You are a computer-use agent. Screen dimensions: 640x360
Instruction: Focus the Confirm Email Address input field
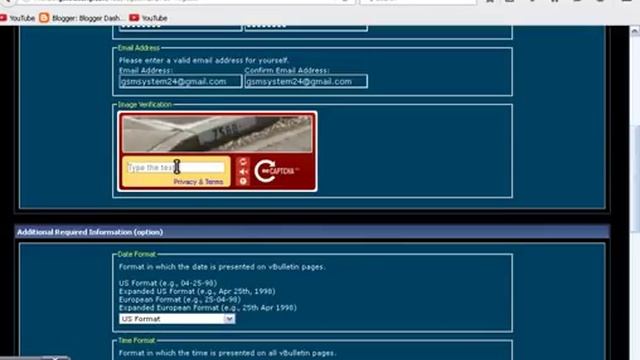tap(306, 81)
